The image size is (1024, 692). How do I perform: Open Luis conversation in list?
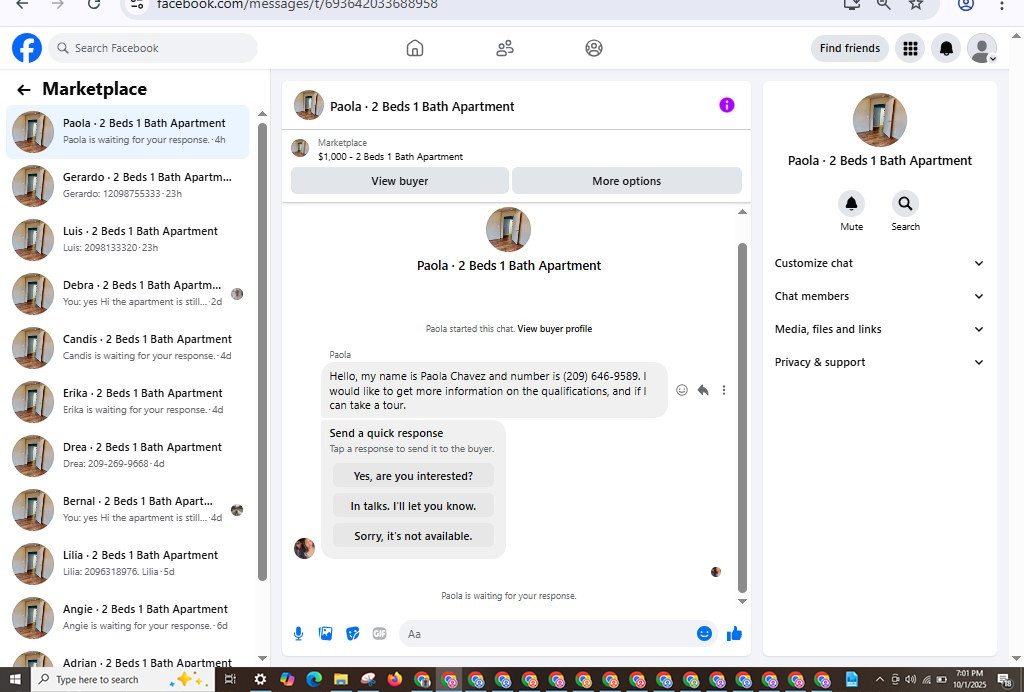point(127,240)
